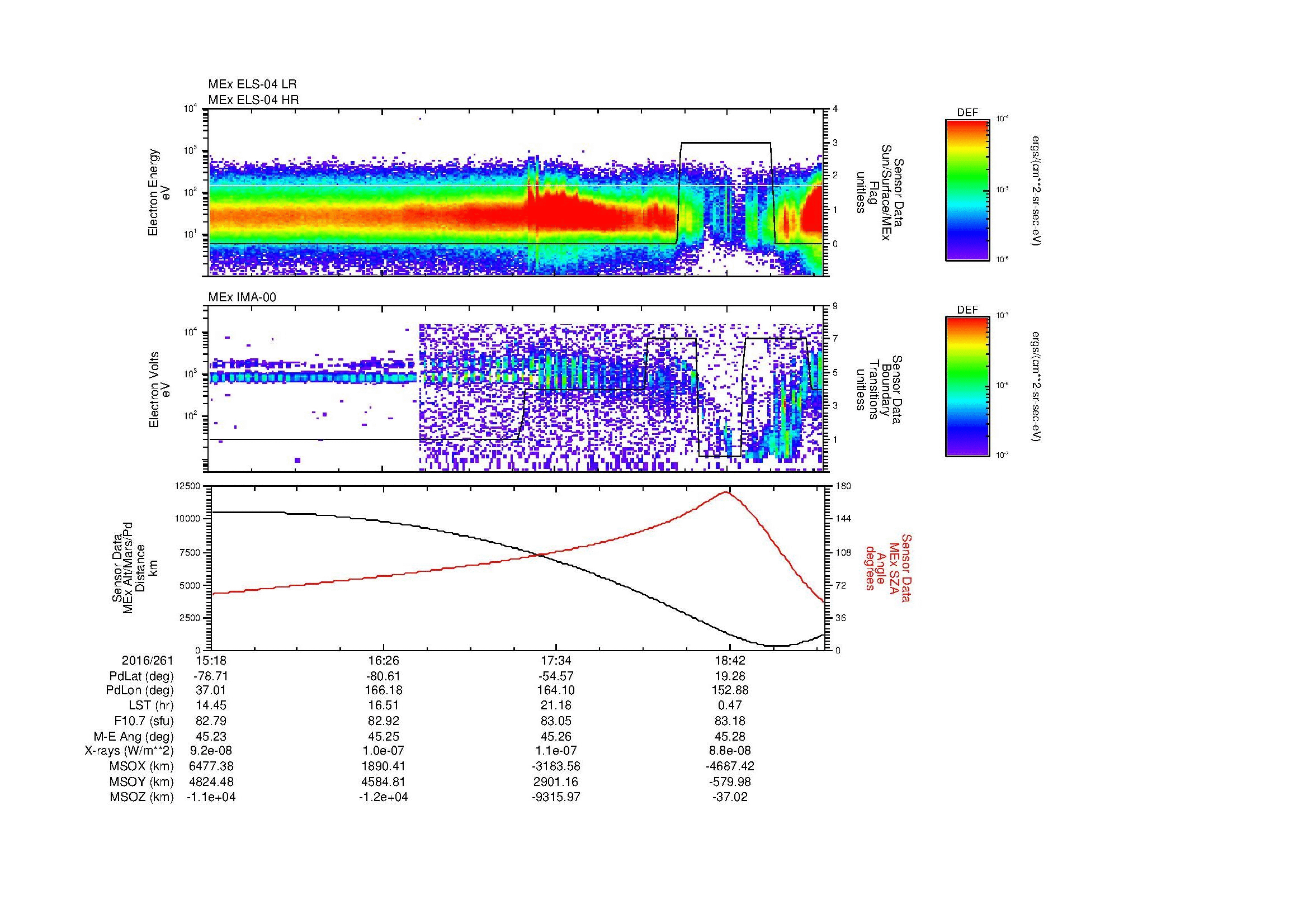Click PdLon value '37.01'
This screenshot has height=924, width=1308.
point(211,690)
